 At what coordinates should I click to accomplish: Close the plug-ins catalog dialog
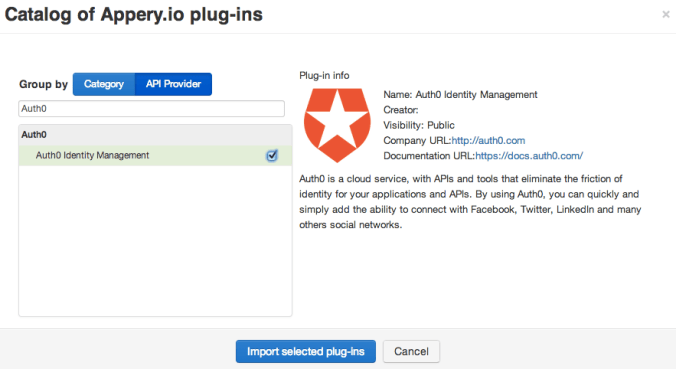click(x=666, y=15)
